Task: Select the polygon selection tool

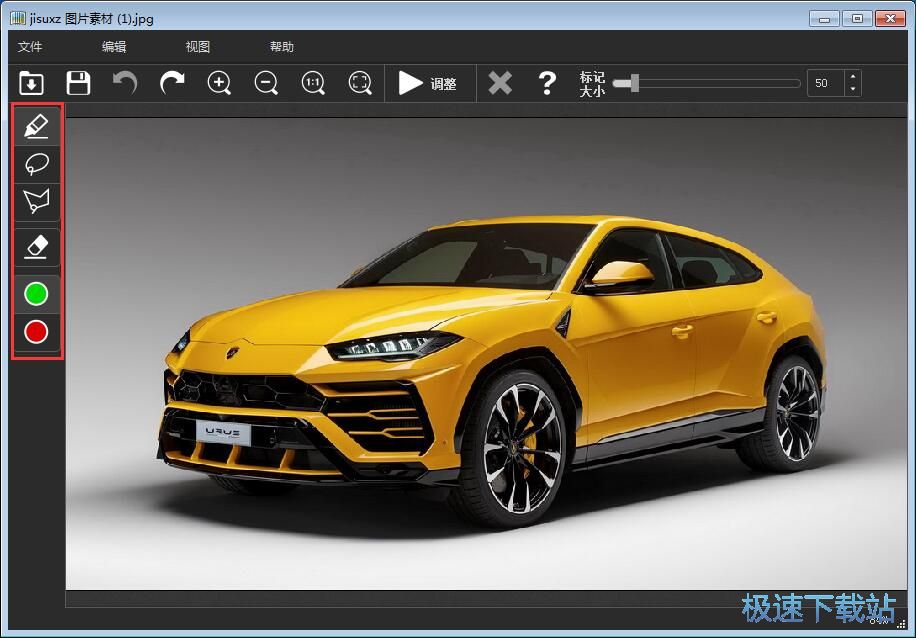Action: click(36, 201)
